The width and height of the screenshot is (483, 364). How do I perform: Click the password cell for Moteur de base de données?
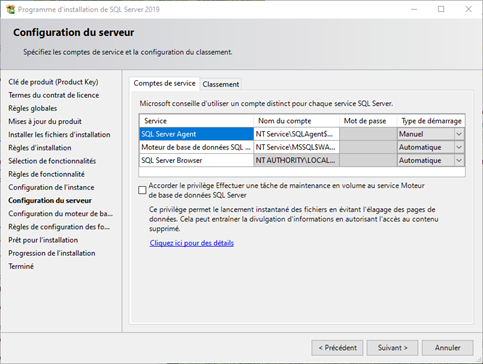pyautogui.click(x=368, y=147)
